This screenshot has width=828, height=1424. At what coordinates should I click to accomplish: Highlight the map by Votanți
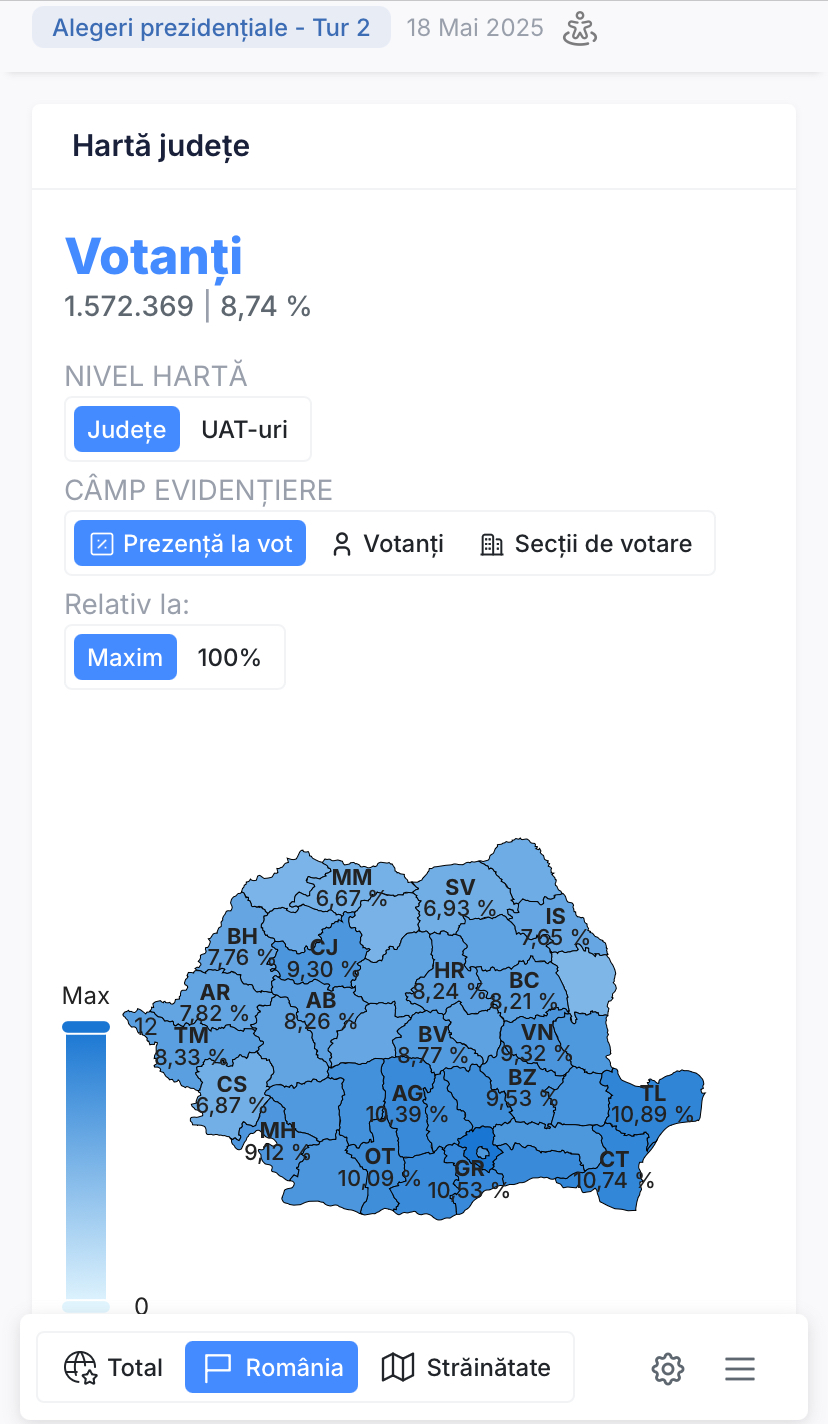[x=388, y=544]
